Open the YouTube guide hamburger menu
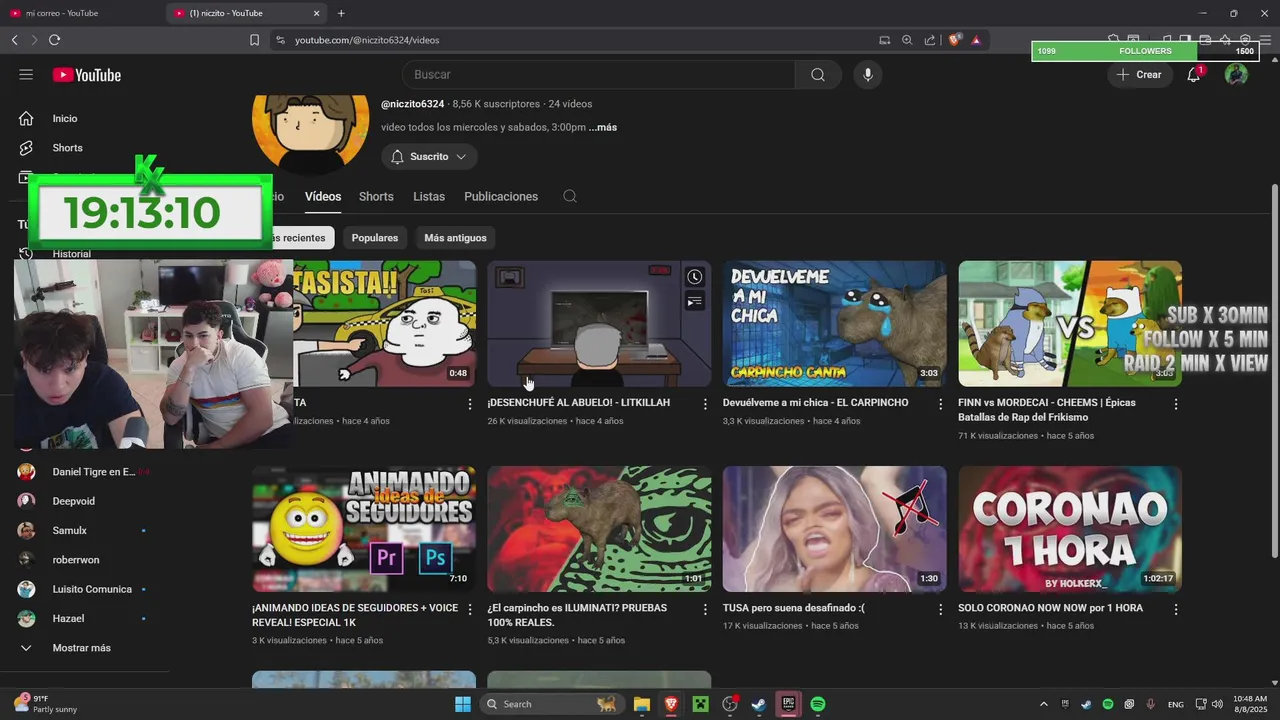The height and width of the screenshot is (720, 1280). (x=26, y=75)
